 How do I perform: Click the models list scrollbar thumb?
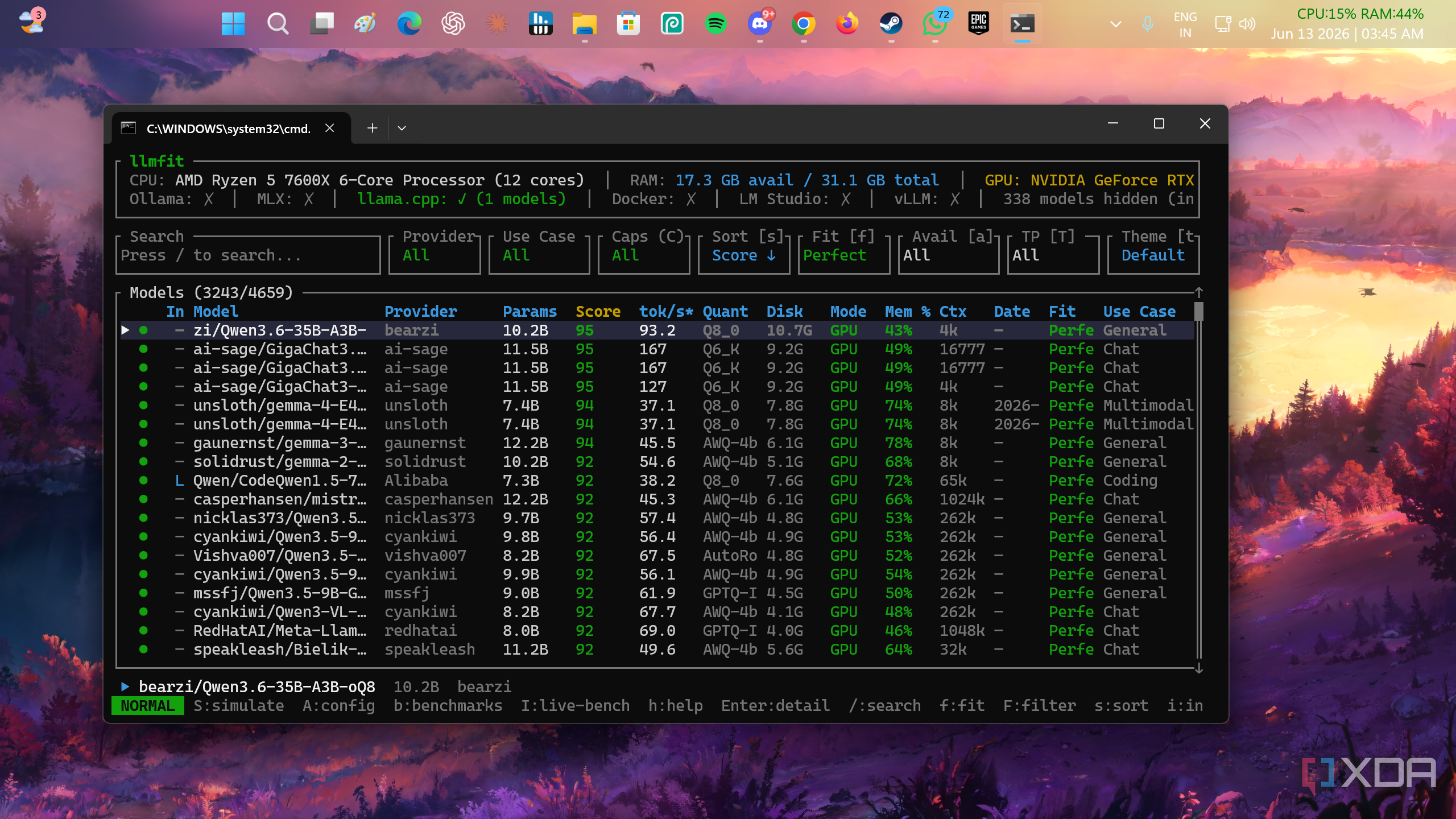(x=1199, y=311)
